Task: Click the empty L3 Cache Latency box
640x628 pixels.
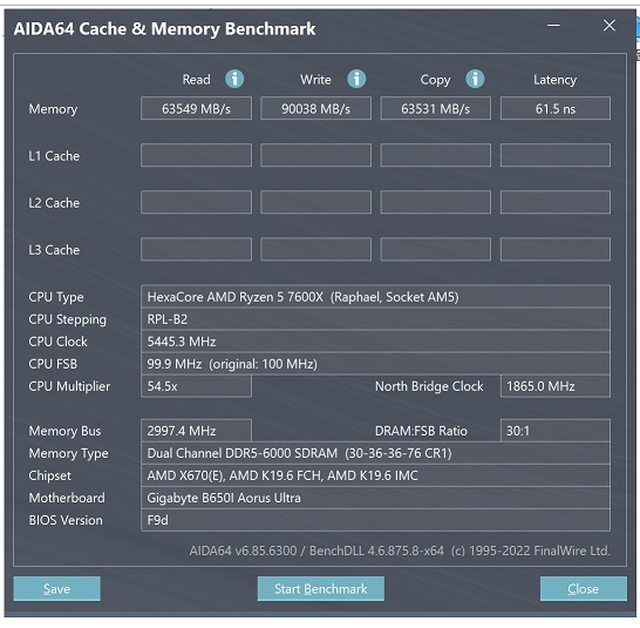Action: (555, 249)
